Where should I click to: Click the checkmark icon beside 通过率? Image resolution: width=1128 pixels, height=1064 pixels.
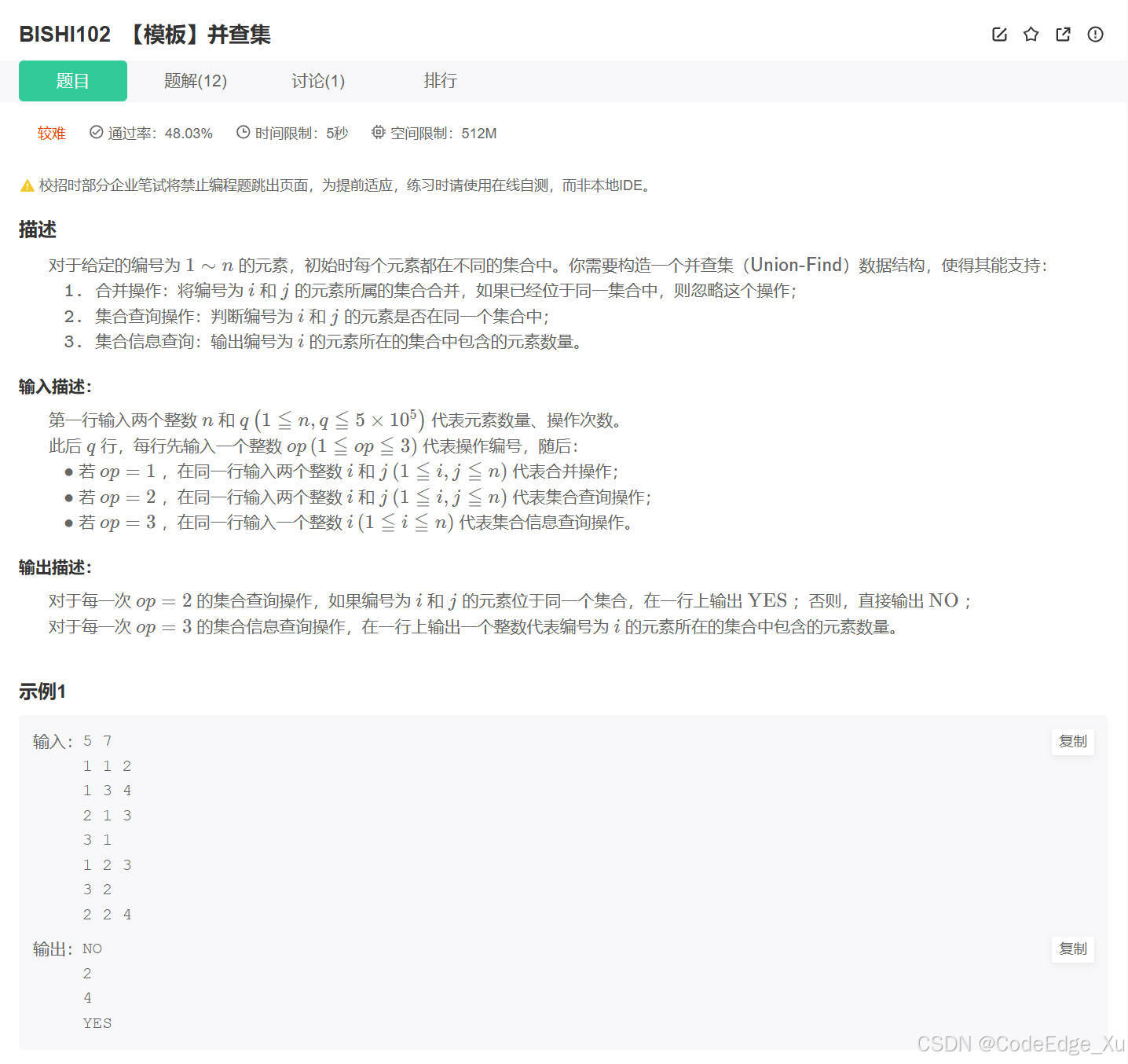click(x=96, y=133)
